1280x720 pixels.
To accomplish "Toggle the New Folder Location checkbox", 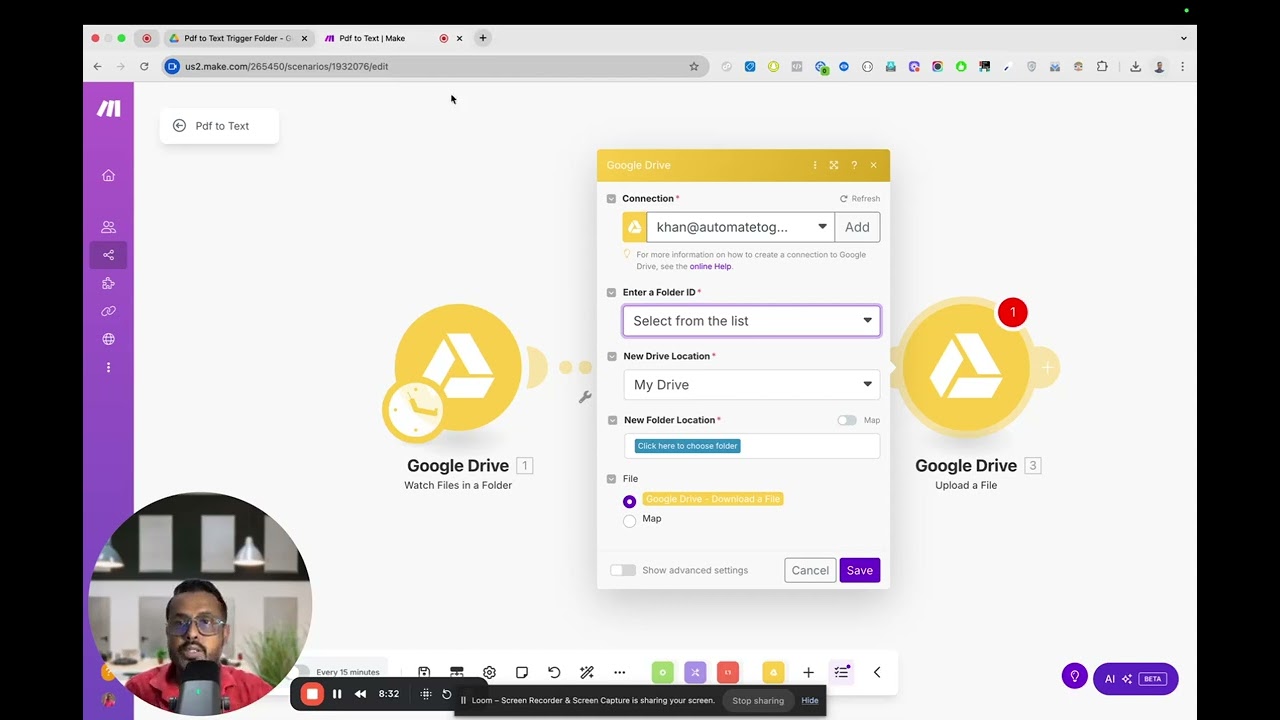I will click(612, 420).
